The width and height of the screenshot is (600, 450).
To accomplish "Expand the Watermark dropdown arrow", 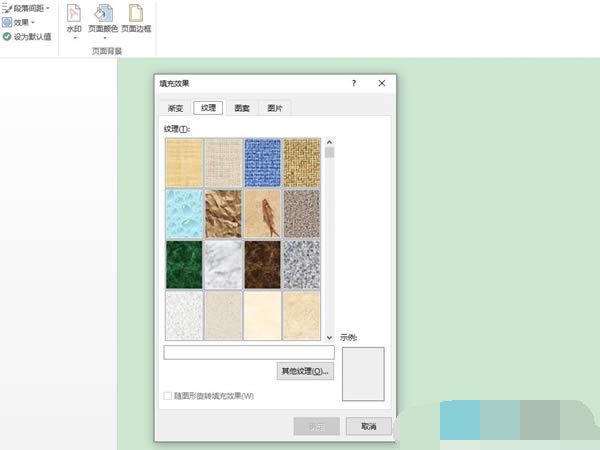I will [73, 39].
